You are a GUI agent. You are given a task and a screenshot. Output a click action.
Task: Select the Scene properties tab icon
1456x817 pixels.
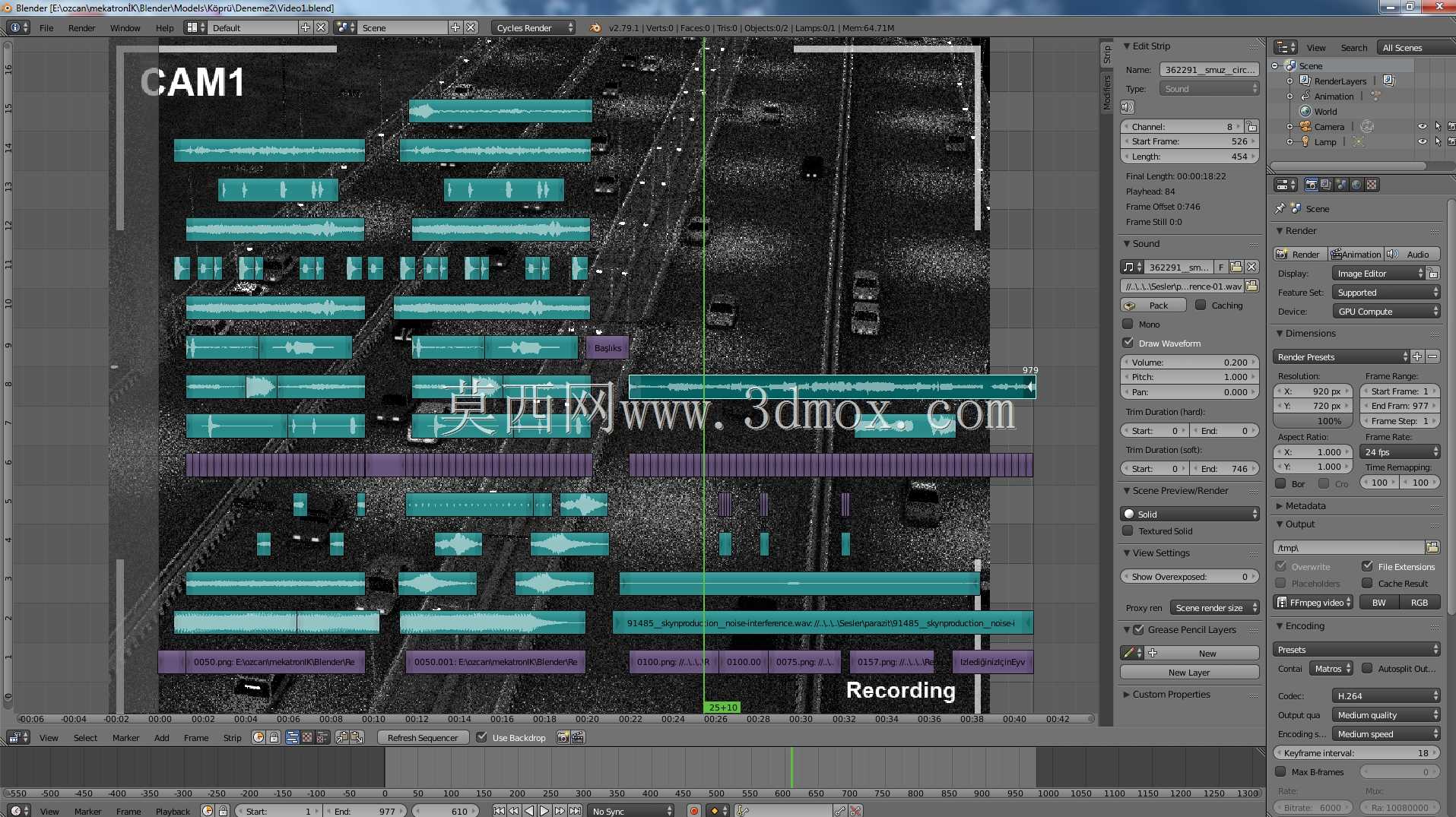pos(1341,185)
